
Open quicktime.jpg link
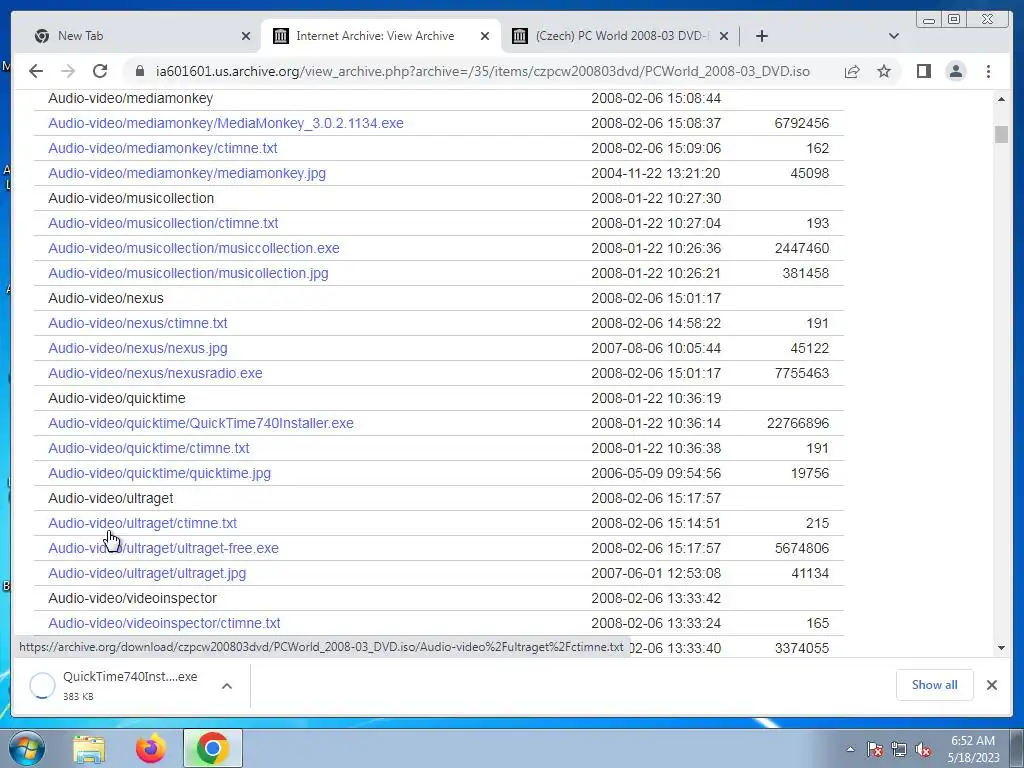click(159, 473)
